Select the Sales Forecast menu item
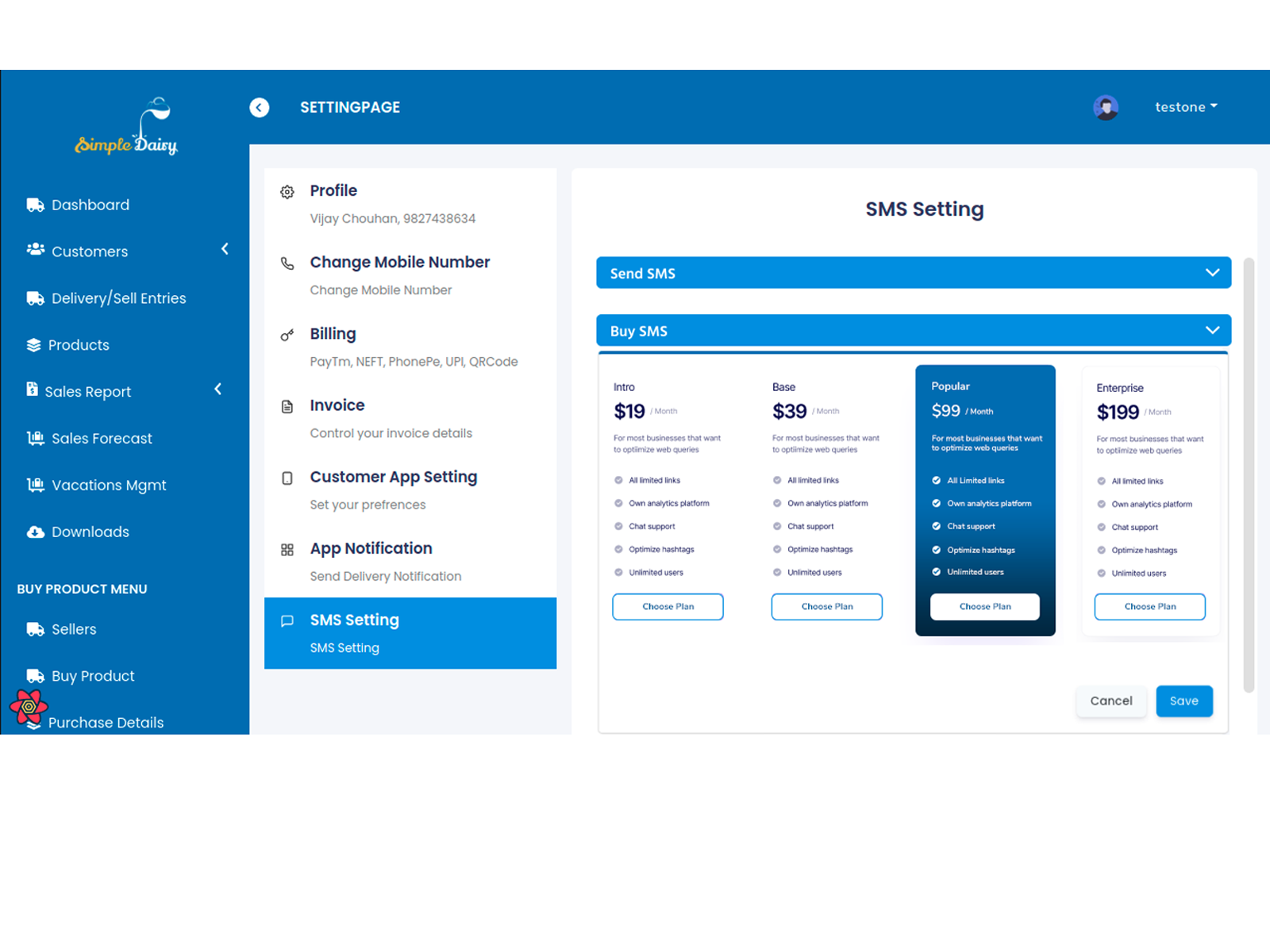The height and width of the screenshot is (952, 1270). click(x=102, y=438)
